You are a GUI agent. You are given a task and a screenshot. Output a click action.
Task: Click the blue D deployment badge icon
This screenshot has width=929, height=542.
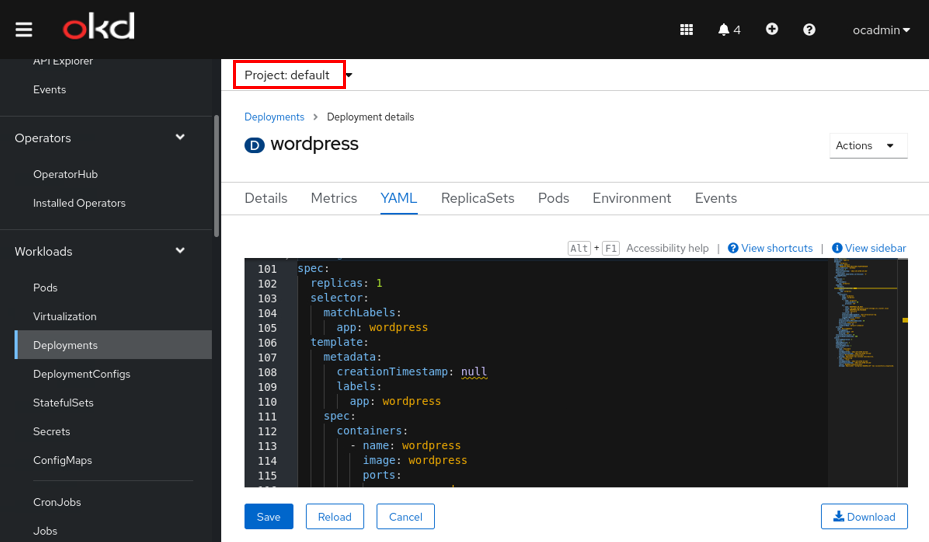[254, 145]
